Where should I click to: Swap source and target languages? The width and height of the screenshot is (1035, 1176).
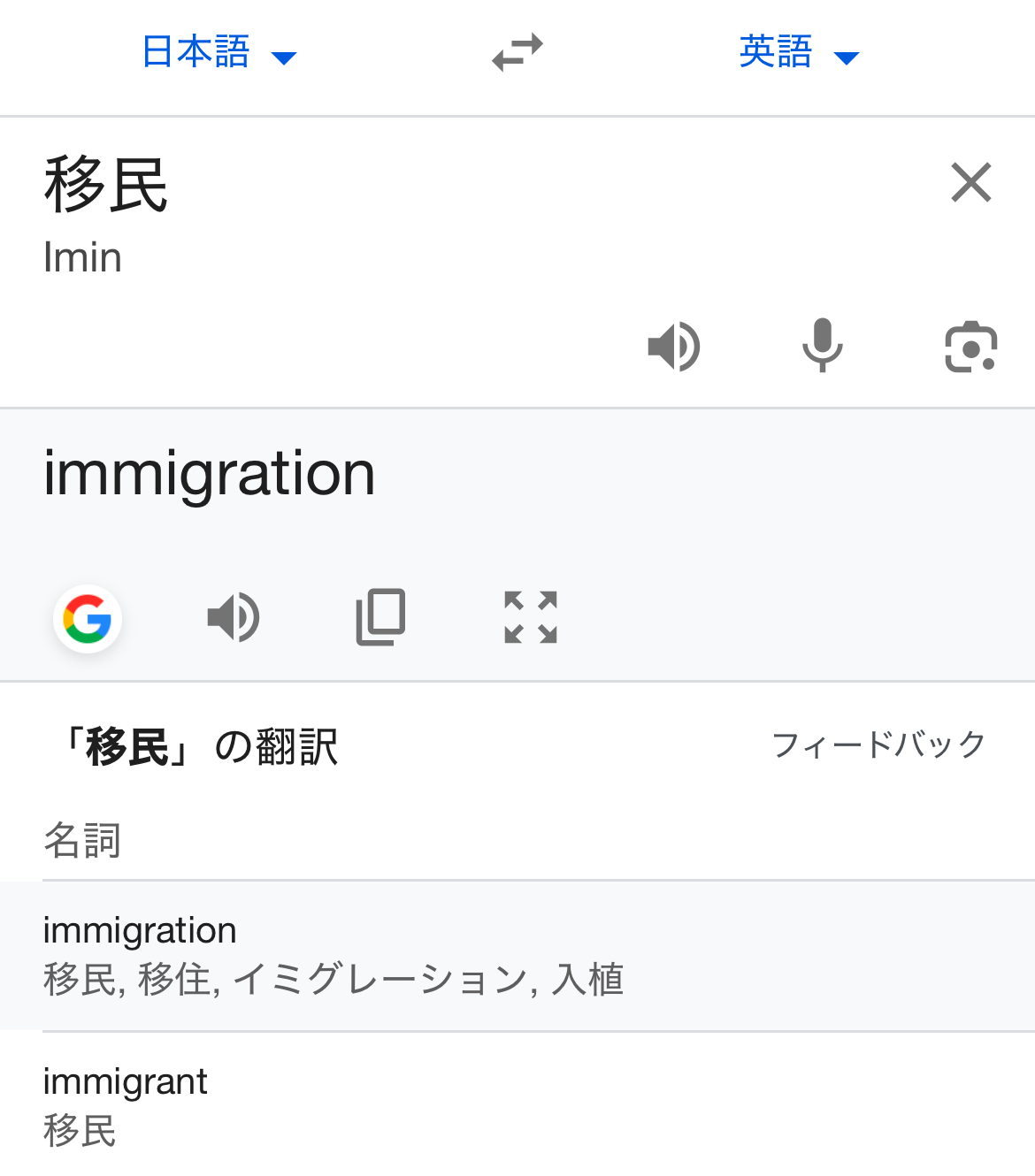point(517,52)
